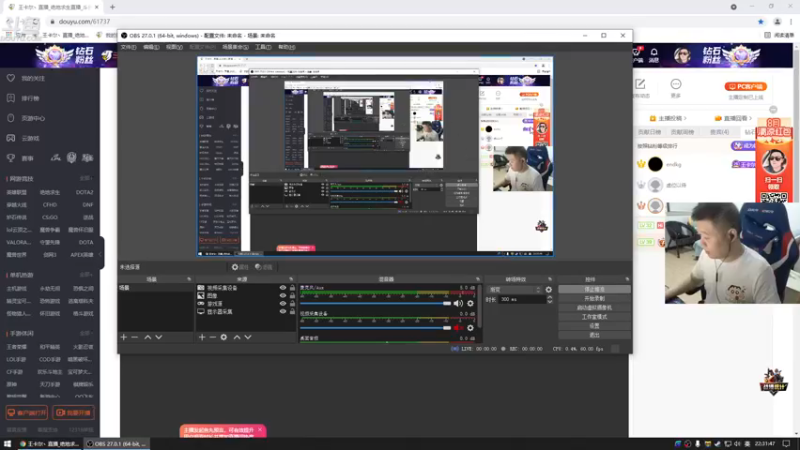Toggle visibility eye for 游戏源 source
800x450 pixels.
pos(283,304)
